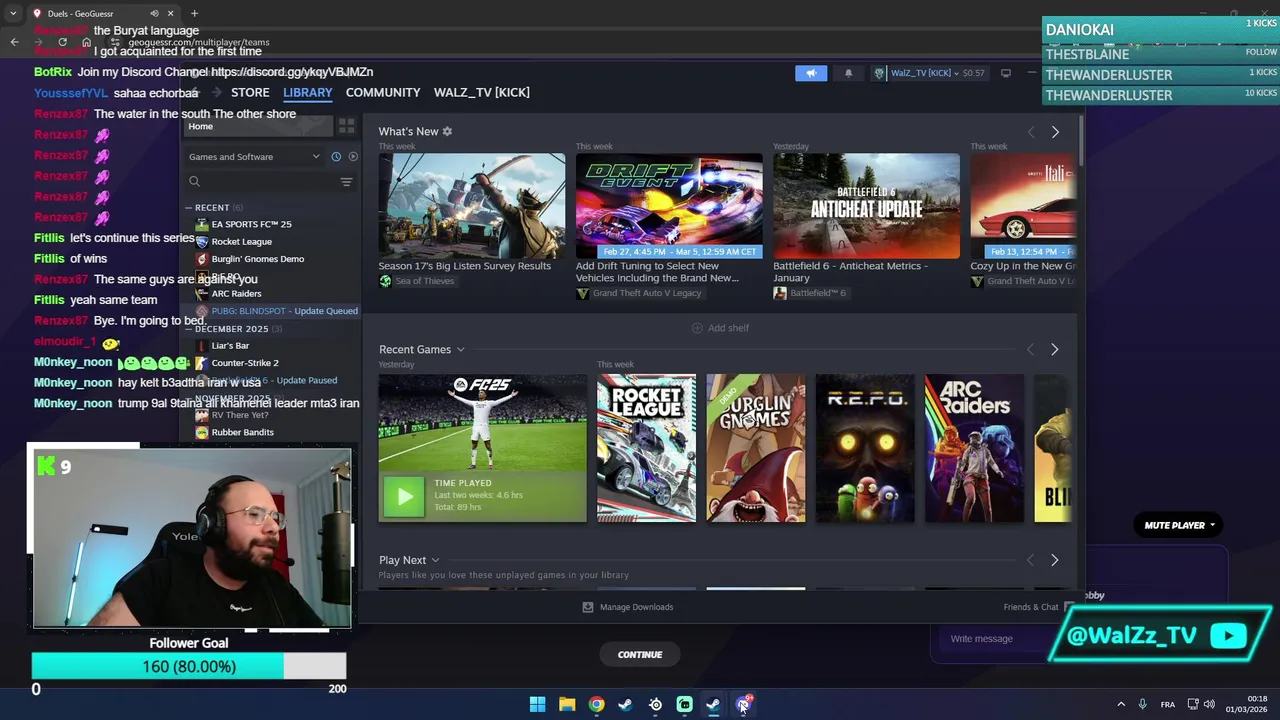1280x720 pixels.
Task: Select Liar's Bar in the library list
Action: click(230, 346)
